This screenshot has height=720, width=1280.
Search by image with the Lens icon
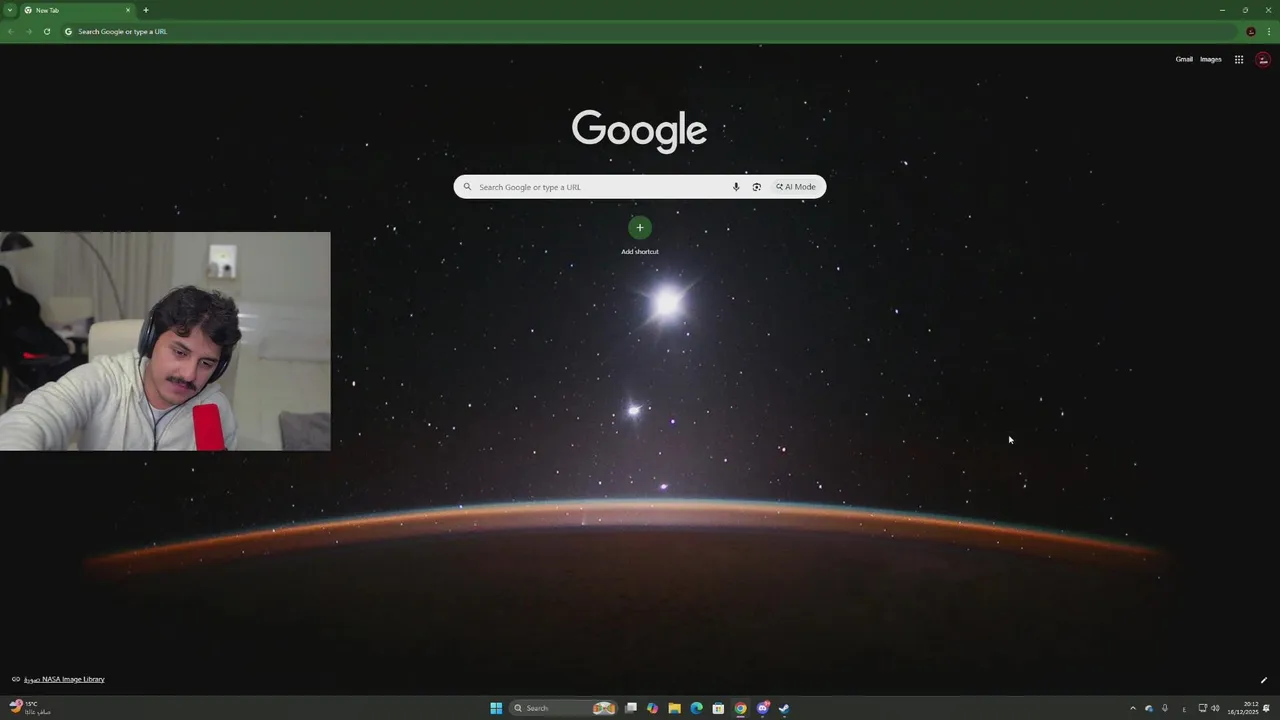(756, 187)
